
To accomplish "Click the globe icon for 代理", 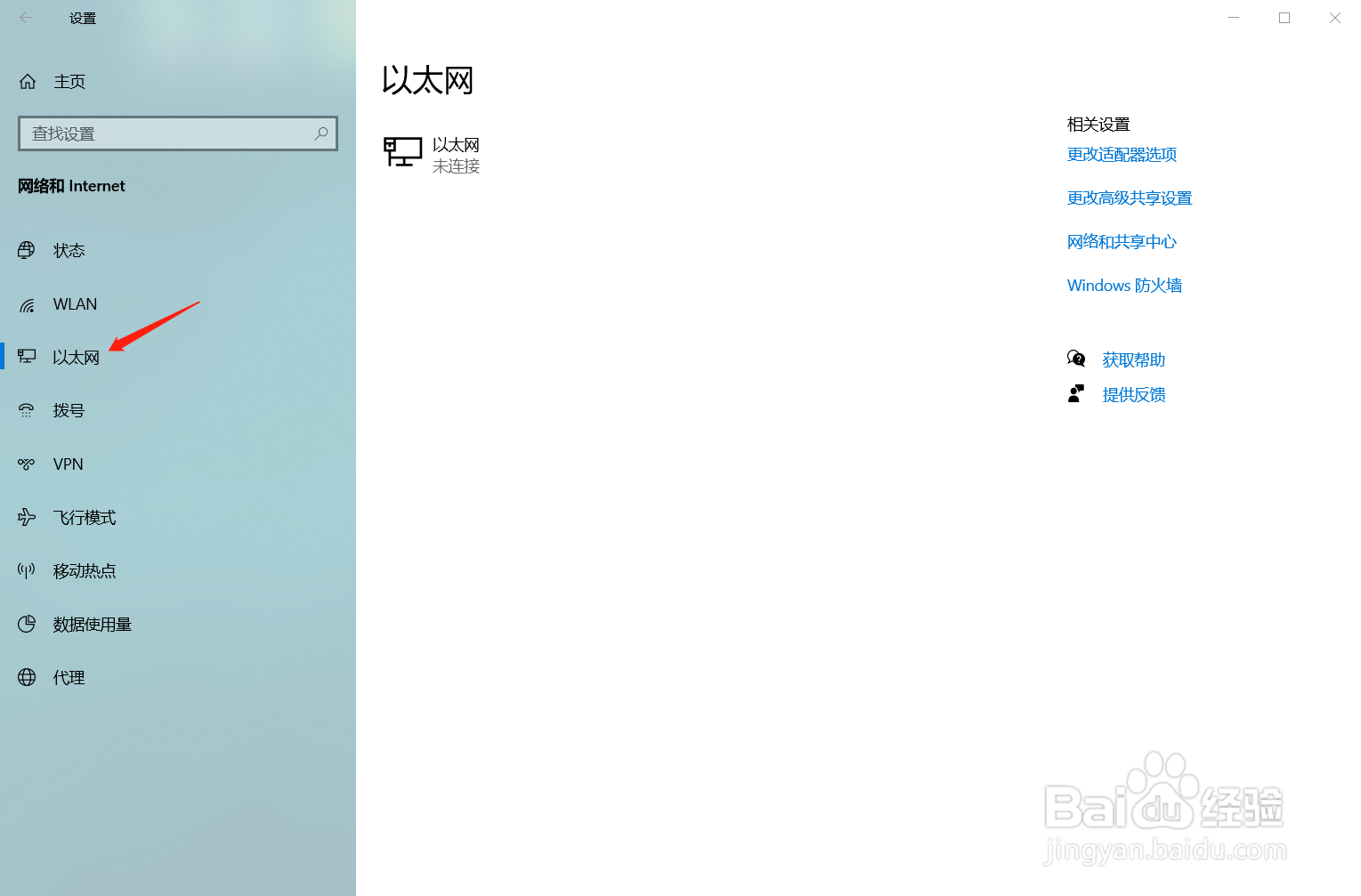I will click(x=27, y=677).
